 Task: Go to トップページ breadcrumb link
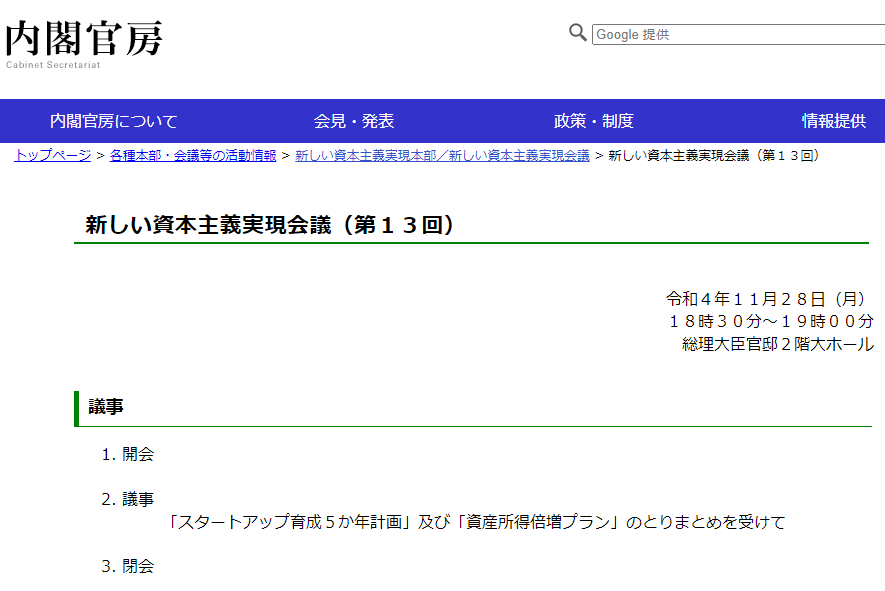click(x=52, y=155)
